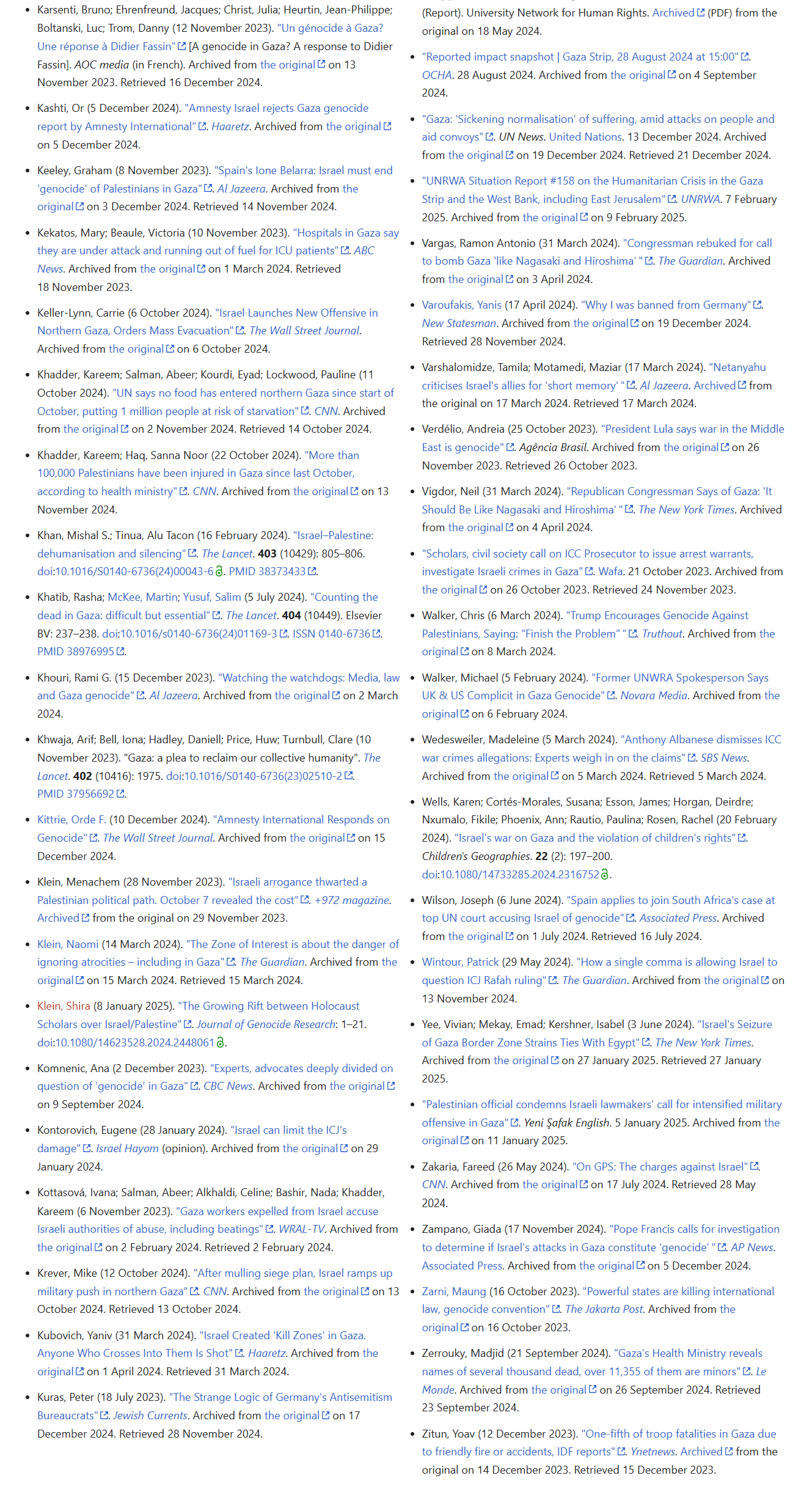Open the Israel Hayom link
Image resolution: width=812 pixels, height=1492 pixels.
coord(128,1148)
